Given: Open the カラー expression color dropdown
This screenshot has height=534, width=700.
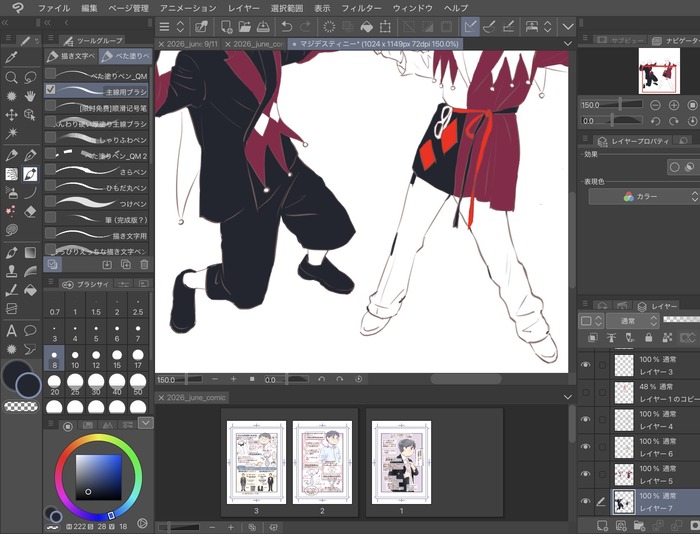Looking at the screenshot, I should pos(643,196).
